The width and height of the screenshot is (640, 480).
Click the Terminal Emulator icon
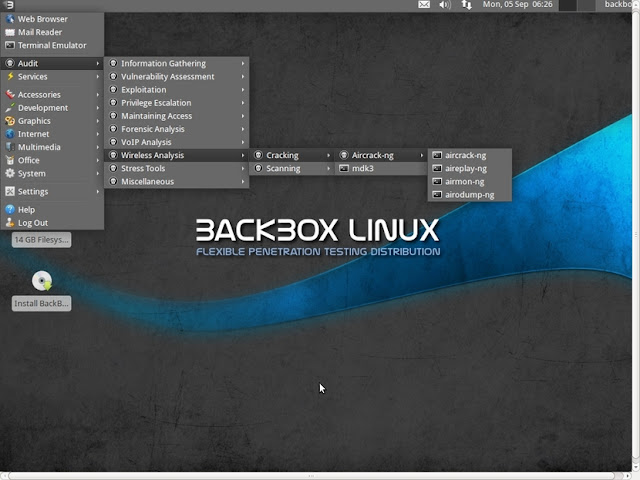click(x=10, y=45)
